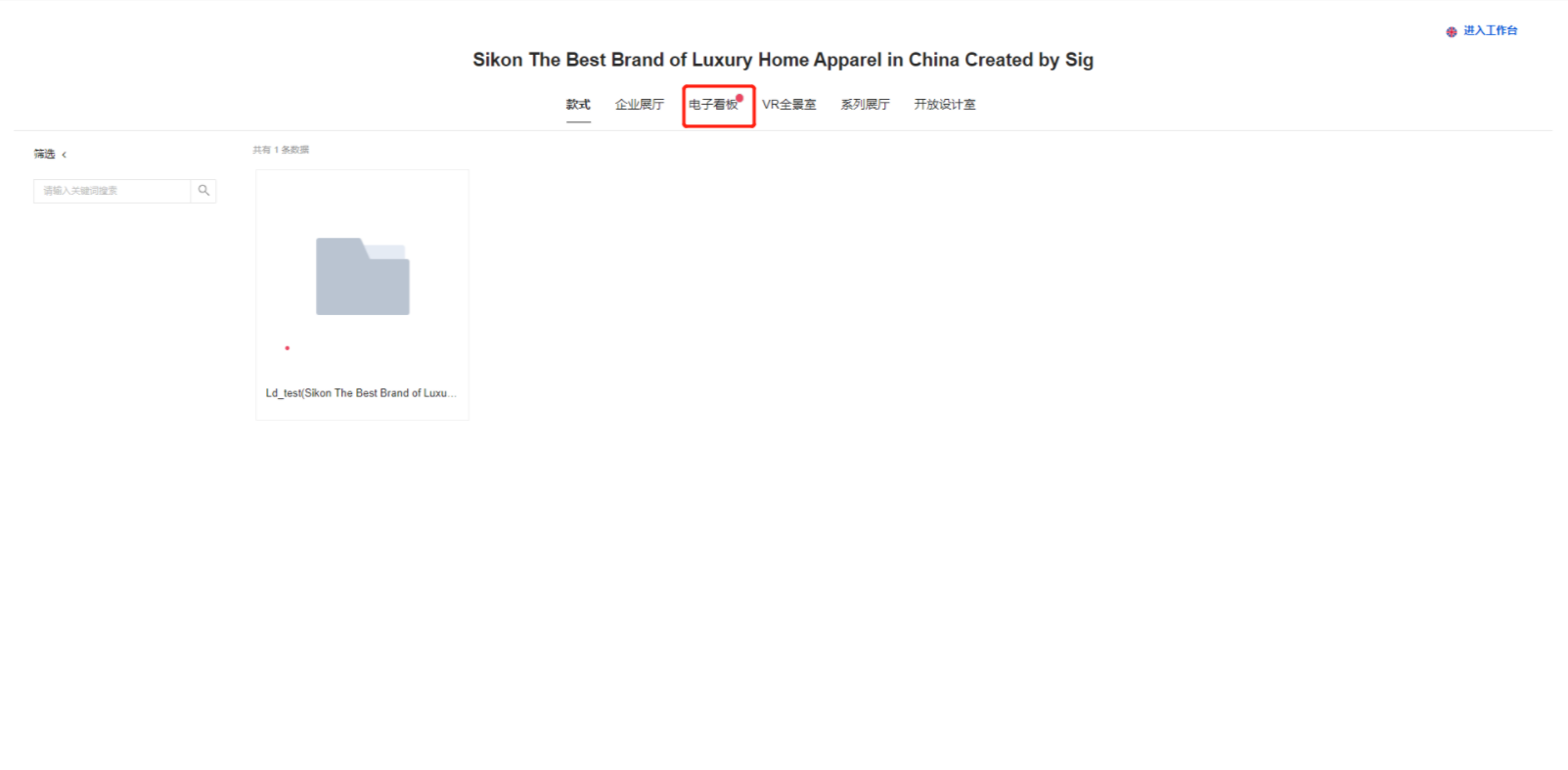Open the gray folder icon
Viewport: 1568px width, 770px height.
click(362, 277)
